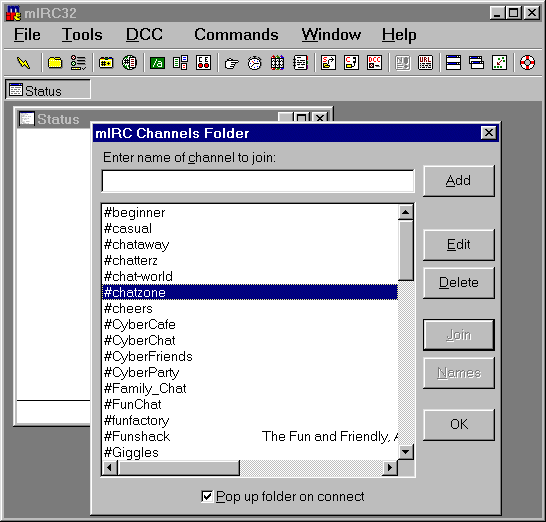
Task: Select #chatterz in the channel list
Action: 250,260
